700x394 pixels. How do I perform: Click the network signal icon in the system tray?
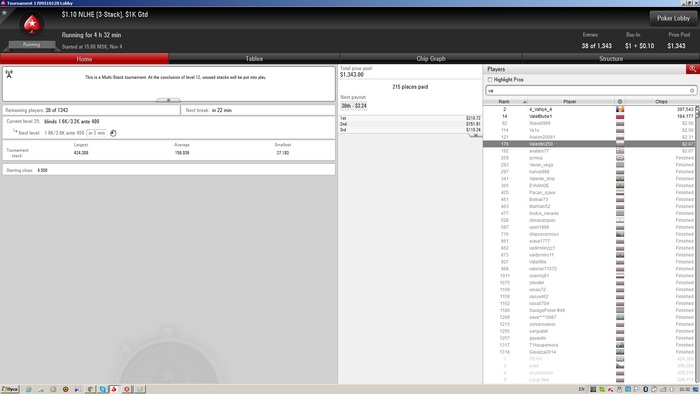[x=662, y=390]
